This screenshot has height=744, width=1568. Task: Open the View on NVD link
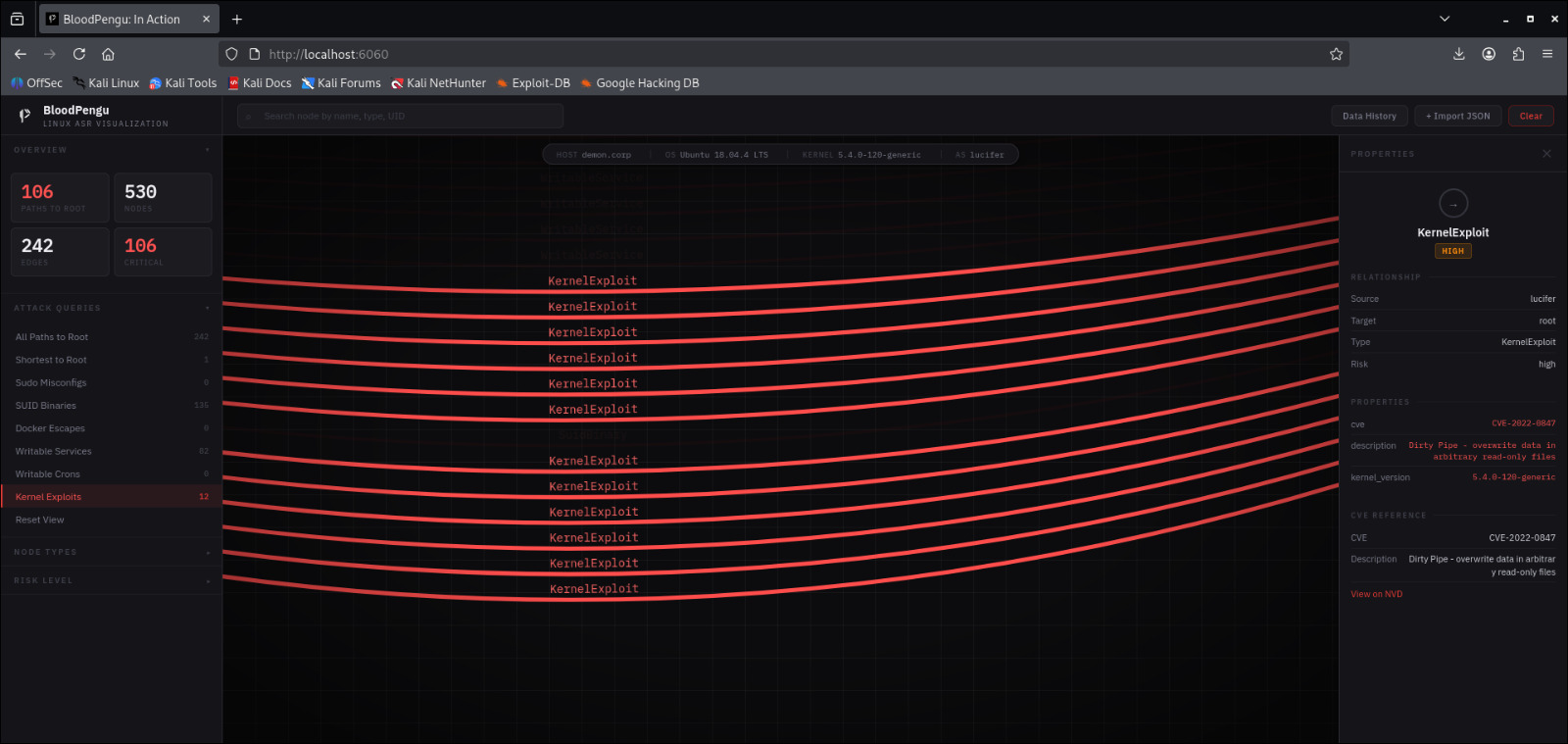click(x=1376, y=594)
